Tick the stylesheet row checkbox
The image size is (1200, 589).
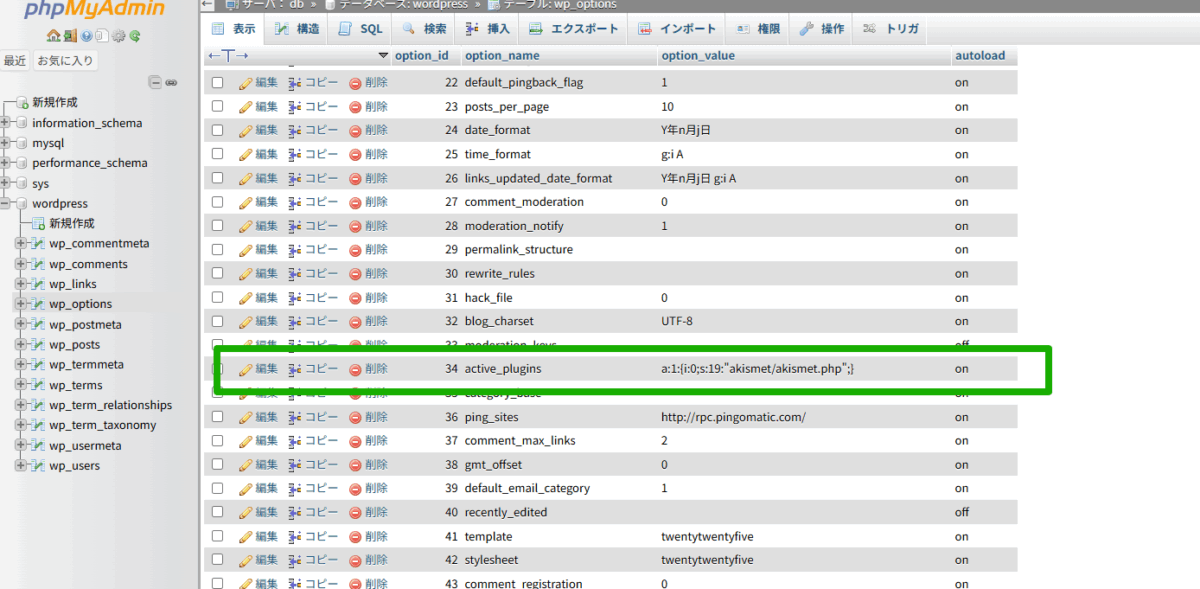tap(217, 560)
